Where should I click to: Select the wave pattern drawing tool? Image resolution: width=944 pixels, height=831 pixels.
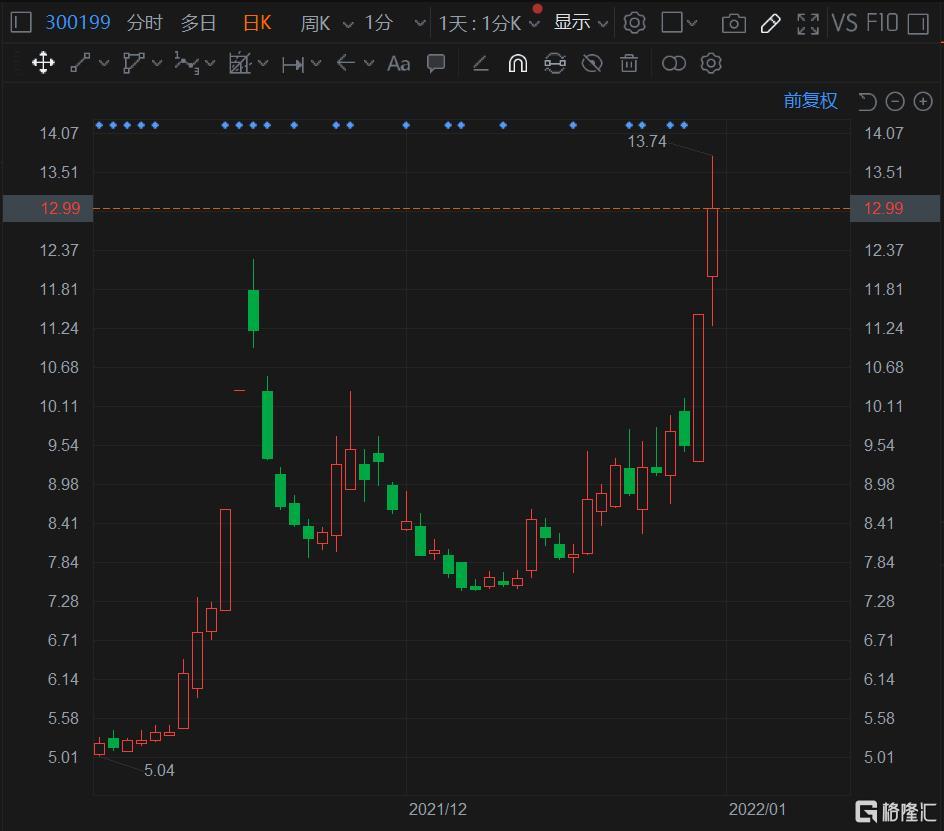[x=186, y=63]
